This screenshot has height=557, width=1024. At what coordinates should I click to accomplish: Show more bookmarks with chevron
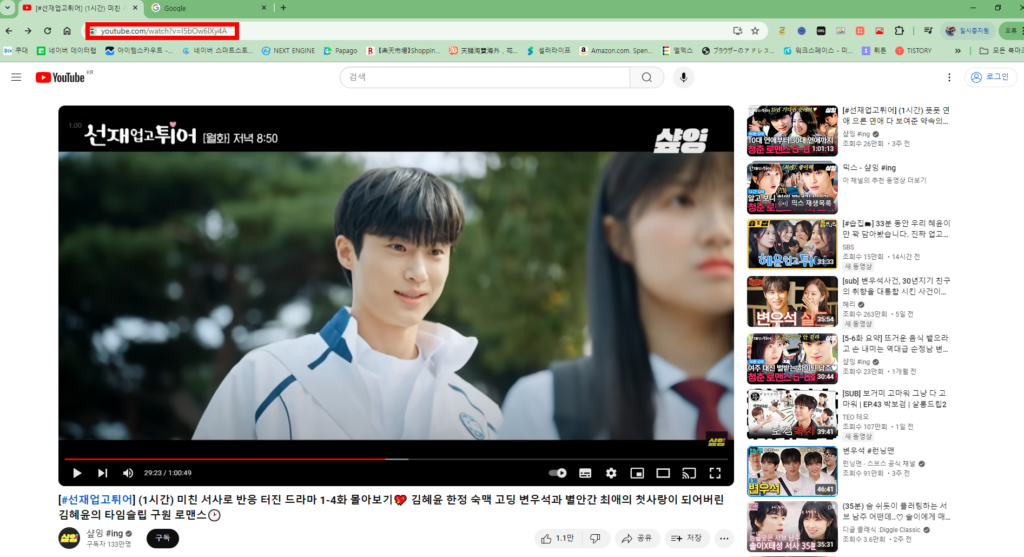(x=958, y=50)
